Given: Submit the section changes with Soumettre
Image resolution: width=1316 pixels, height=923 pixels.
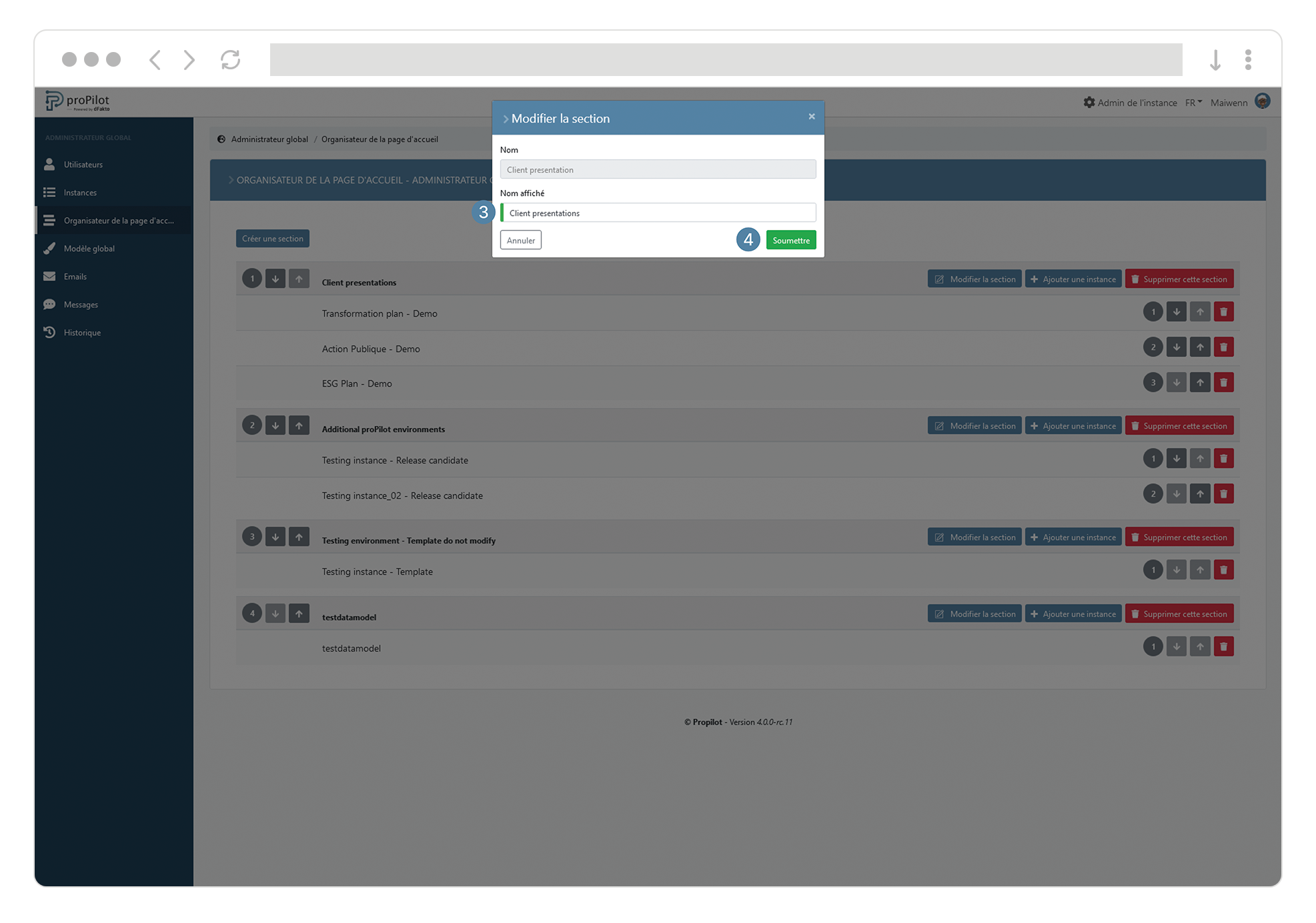Looking at the screenshot, I should pos(791,239).
